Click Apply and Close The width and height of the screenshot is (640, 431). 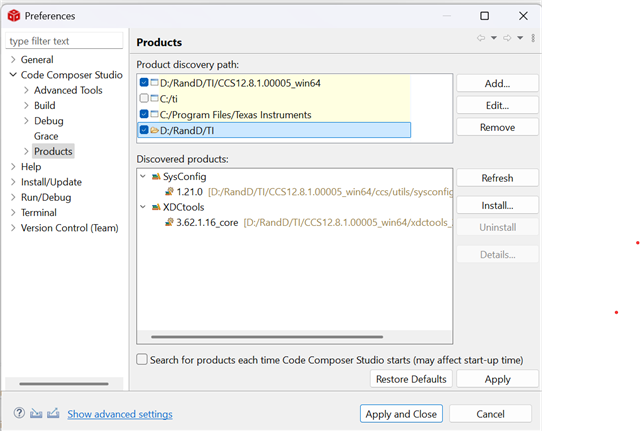[x=401, y=414]
